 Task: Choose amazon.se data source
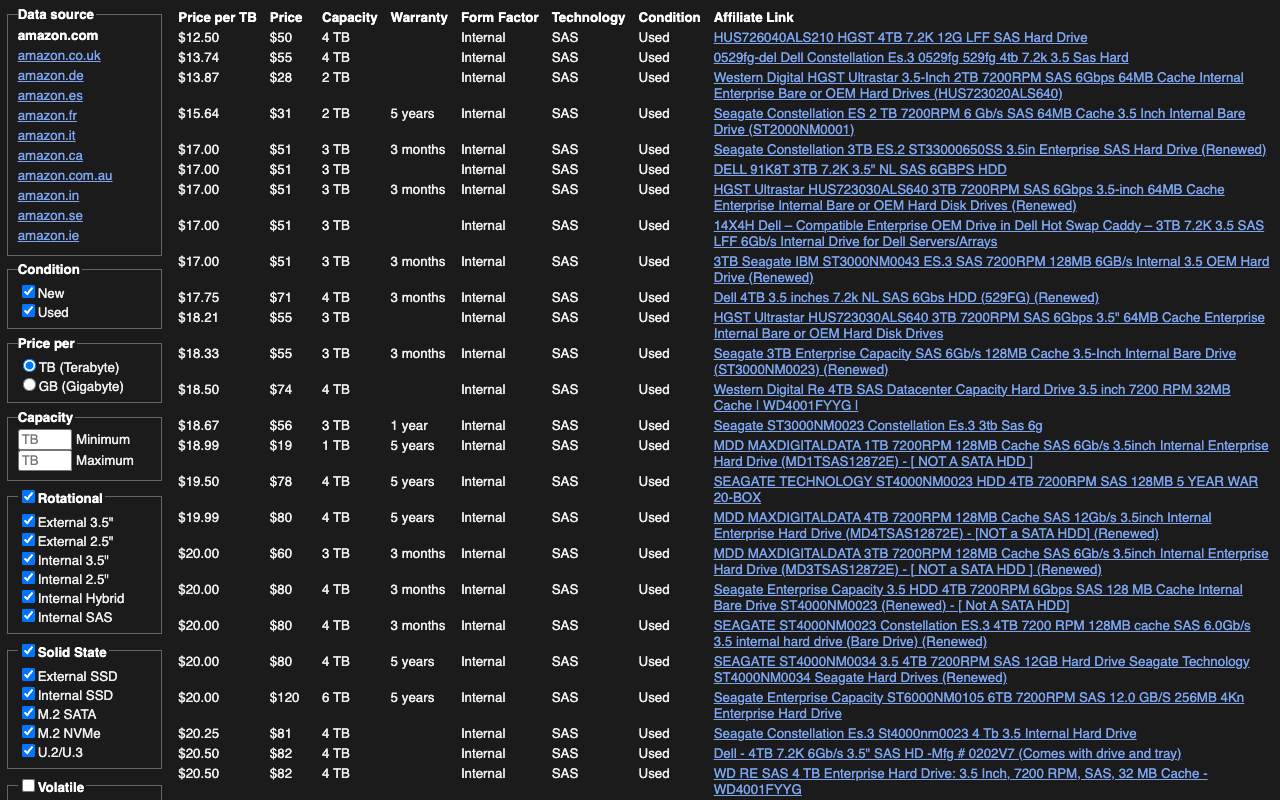[50, 216]
